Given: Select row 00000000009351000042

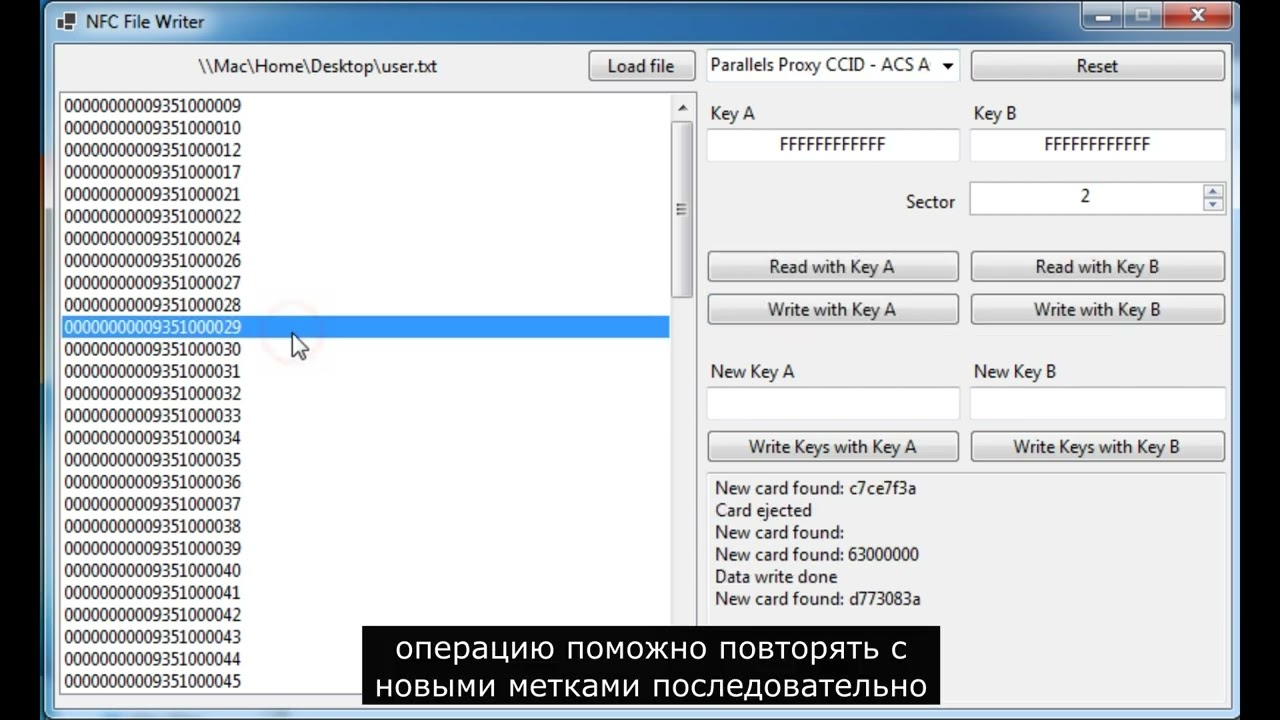Looking at the screenshot, I should [x=365, y=615].
